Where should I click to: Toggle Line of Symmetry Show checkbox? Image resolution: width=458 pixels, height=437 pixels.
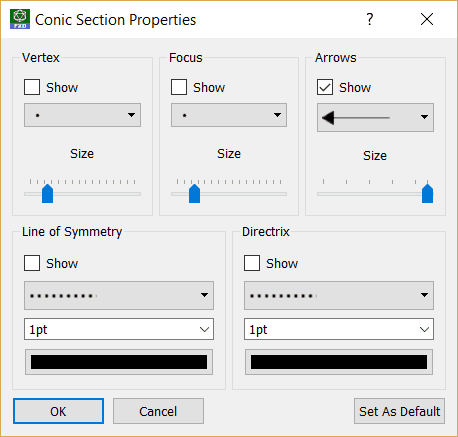click(x=32, y=263)
